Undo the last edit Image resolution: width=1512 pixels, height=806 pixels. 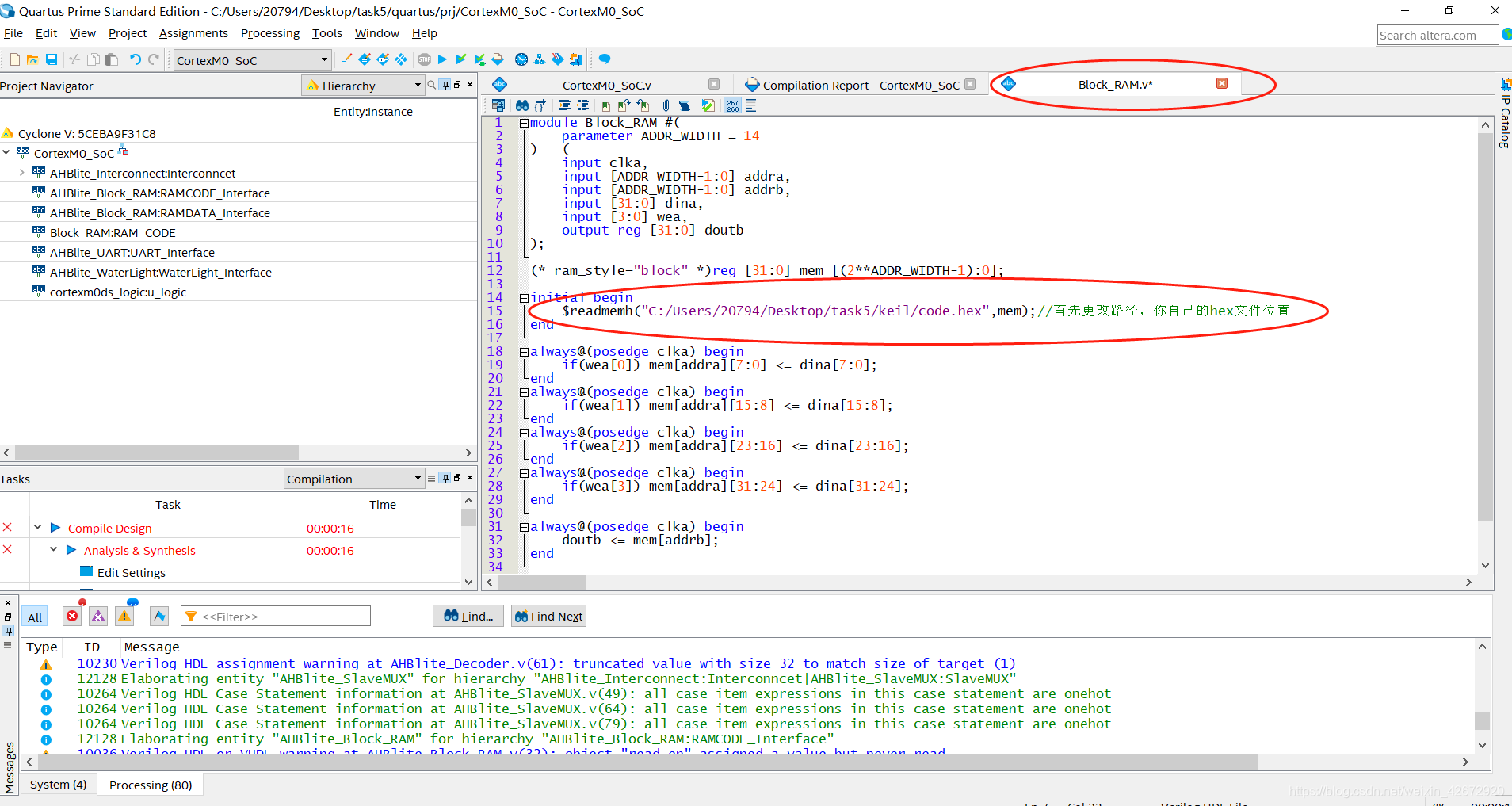click(x=136, y=59)
